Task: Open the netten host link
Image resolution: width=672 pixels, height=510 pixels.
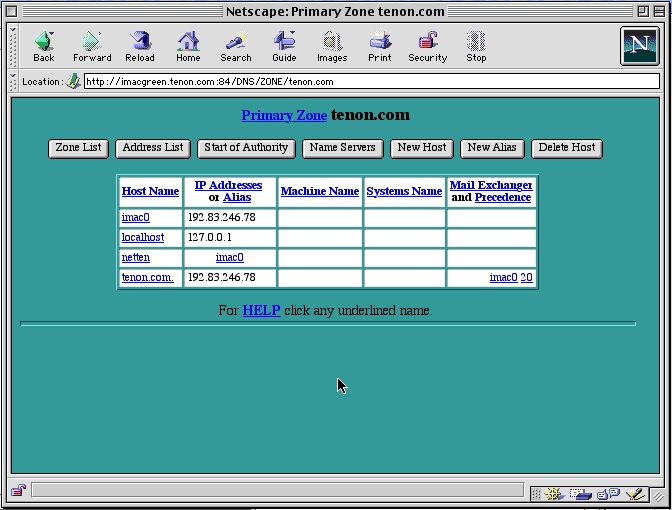Action: pos(136,257)
